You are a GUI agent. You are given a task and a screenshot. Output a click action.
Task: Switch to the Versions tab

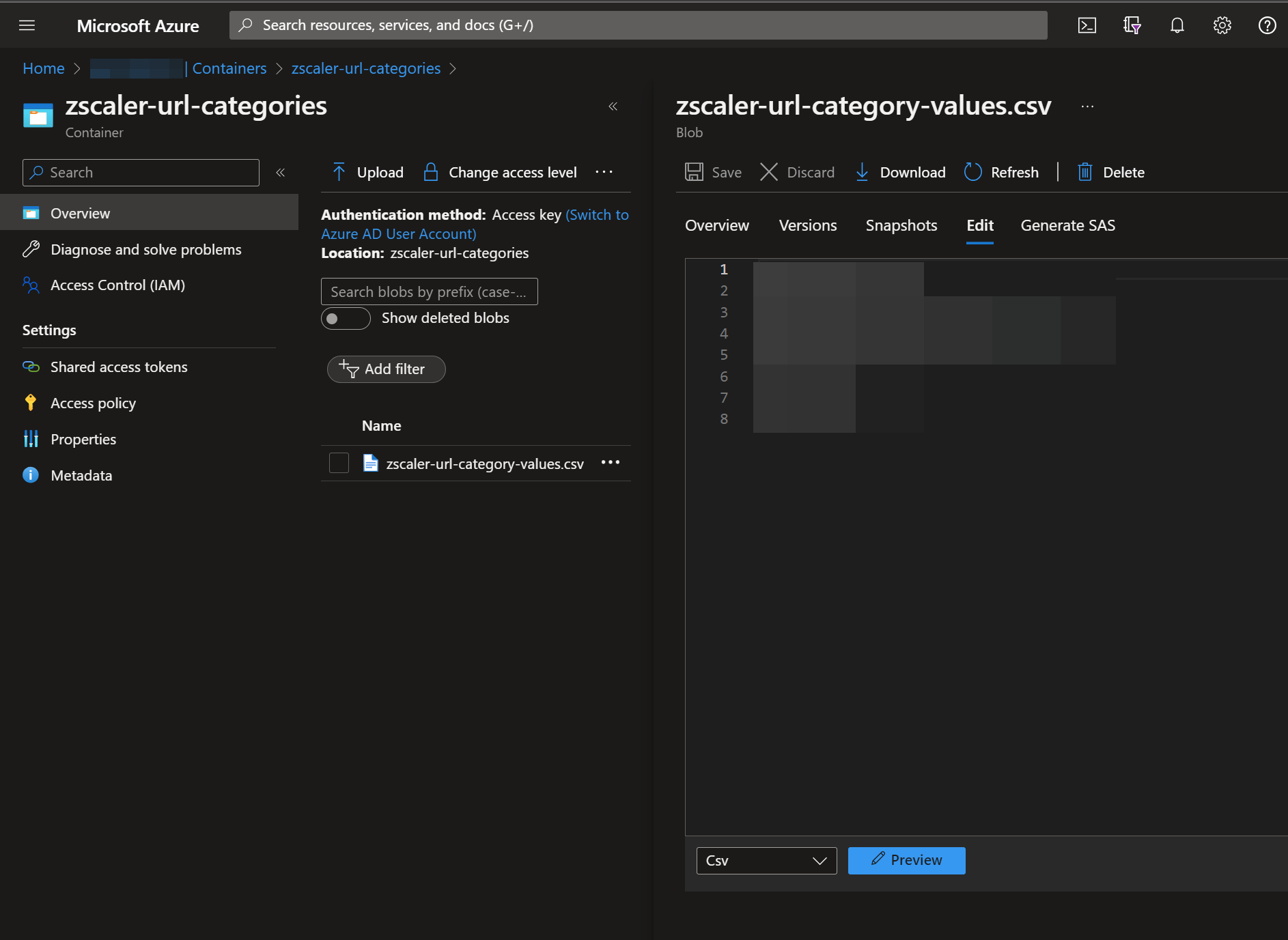(808, 225)
